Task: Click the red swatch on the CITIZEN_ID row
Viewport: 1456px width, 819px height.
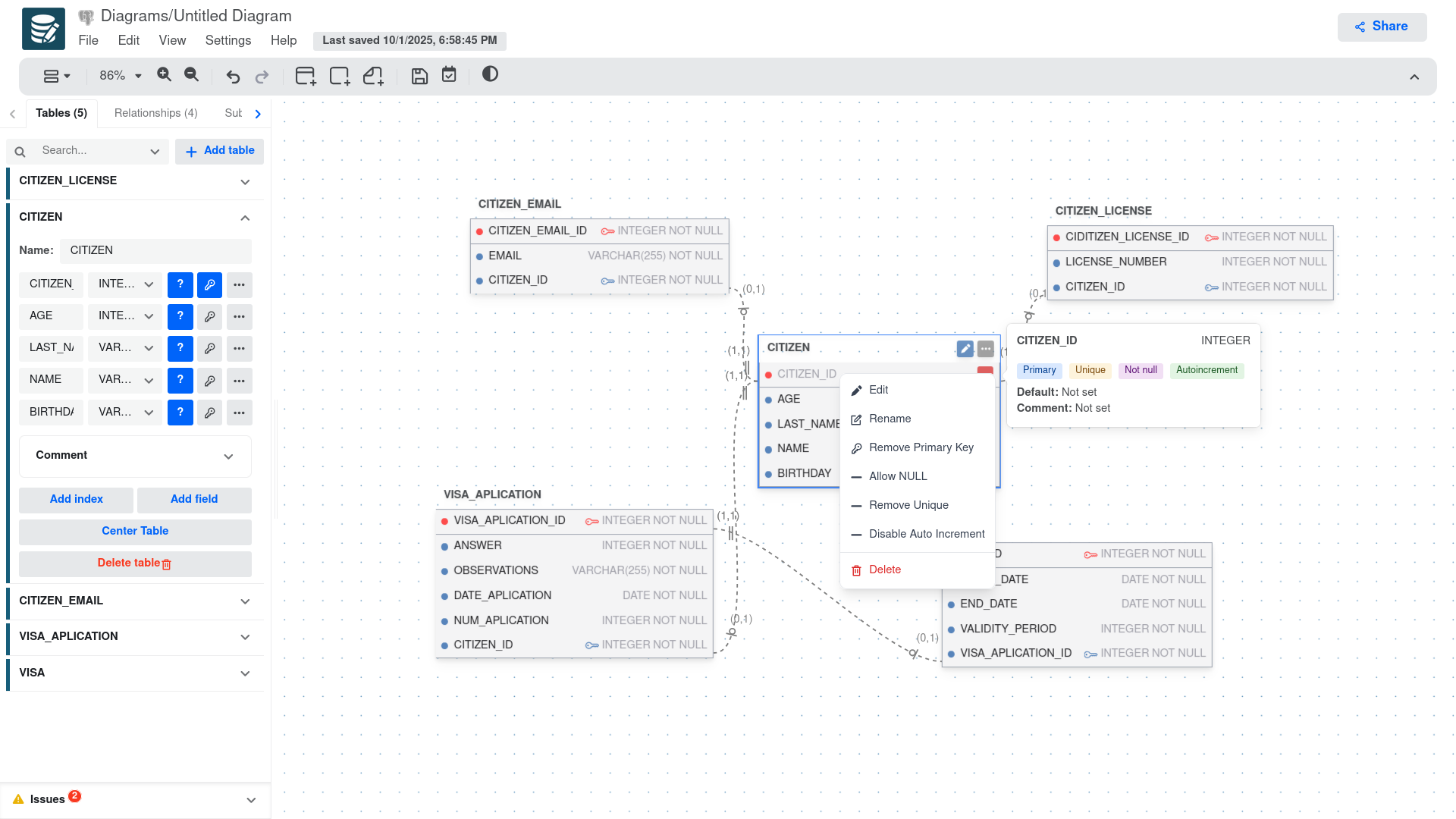Action: [984, 370]
